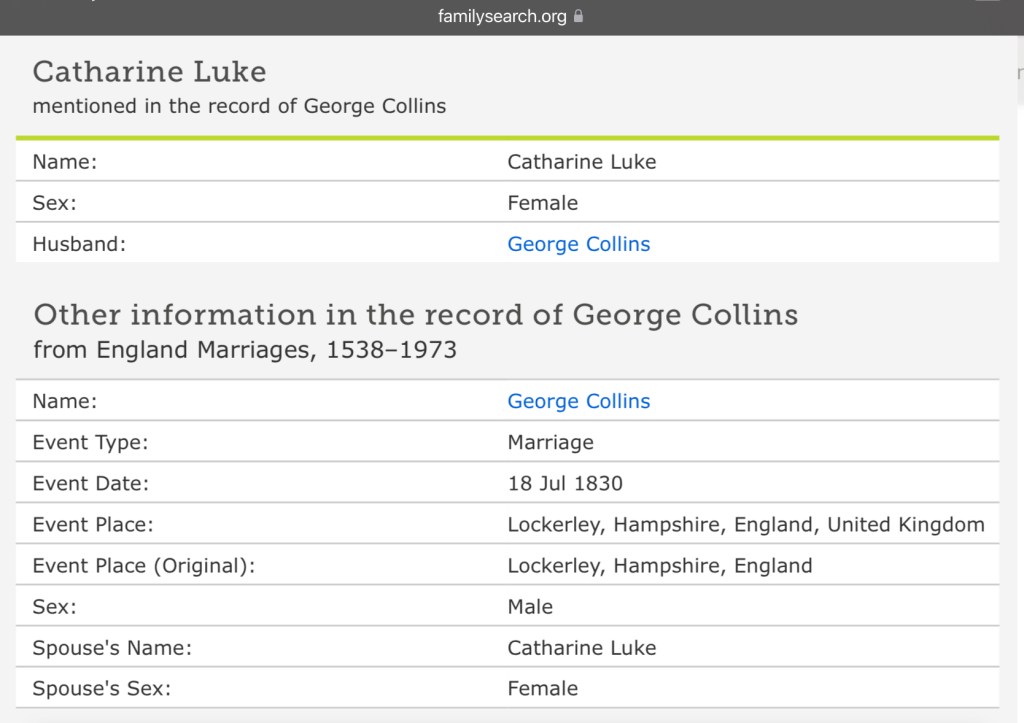Viewport: 1024px width, 723px height.
Task: Click the 'Other information in the record' heading
Action: tap(415, 315)
